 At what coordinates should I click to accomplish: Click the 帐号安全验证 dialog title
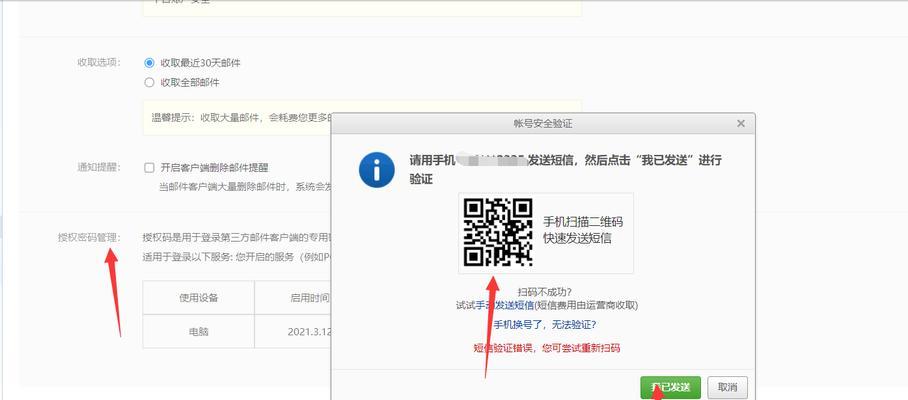click(x=543, y=123)
